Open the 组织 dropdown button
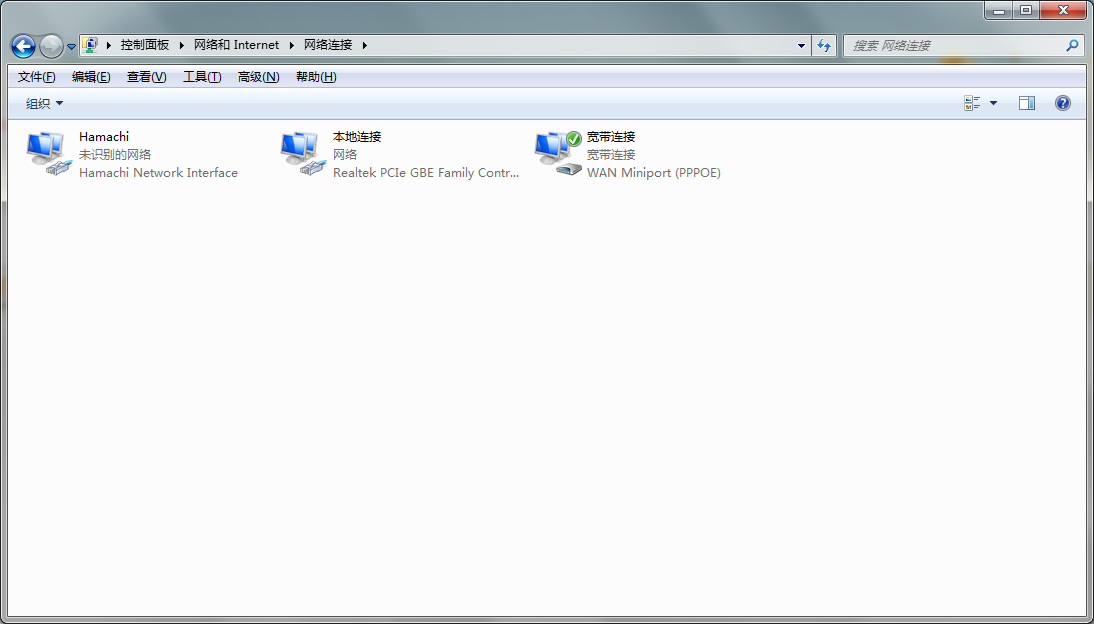Screen dimensions: 1094x624 (x=44, y=103)
